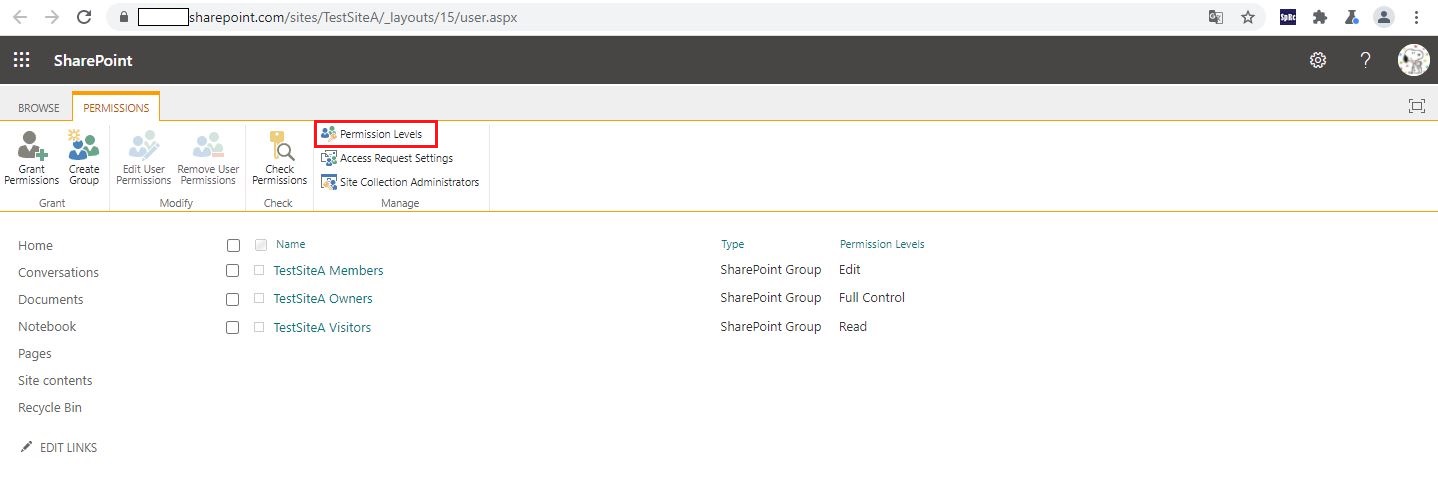
Task: Go forward in the browser
Action: click(x=52, y=17)
